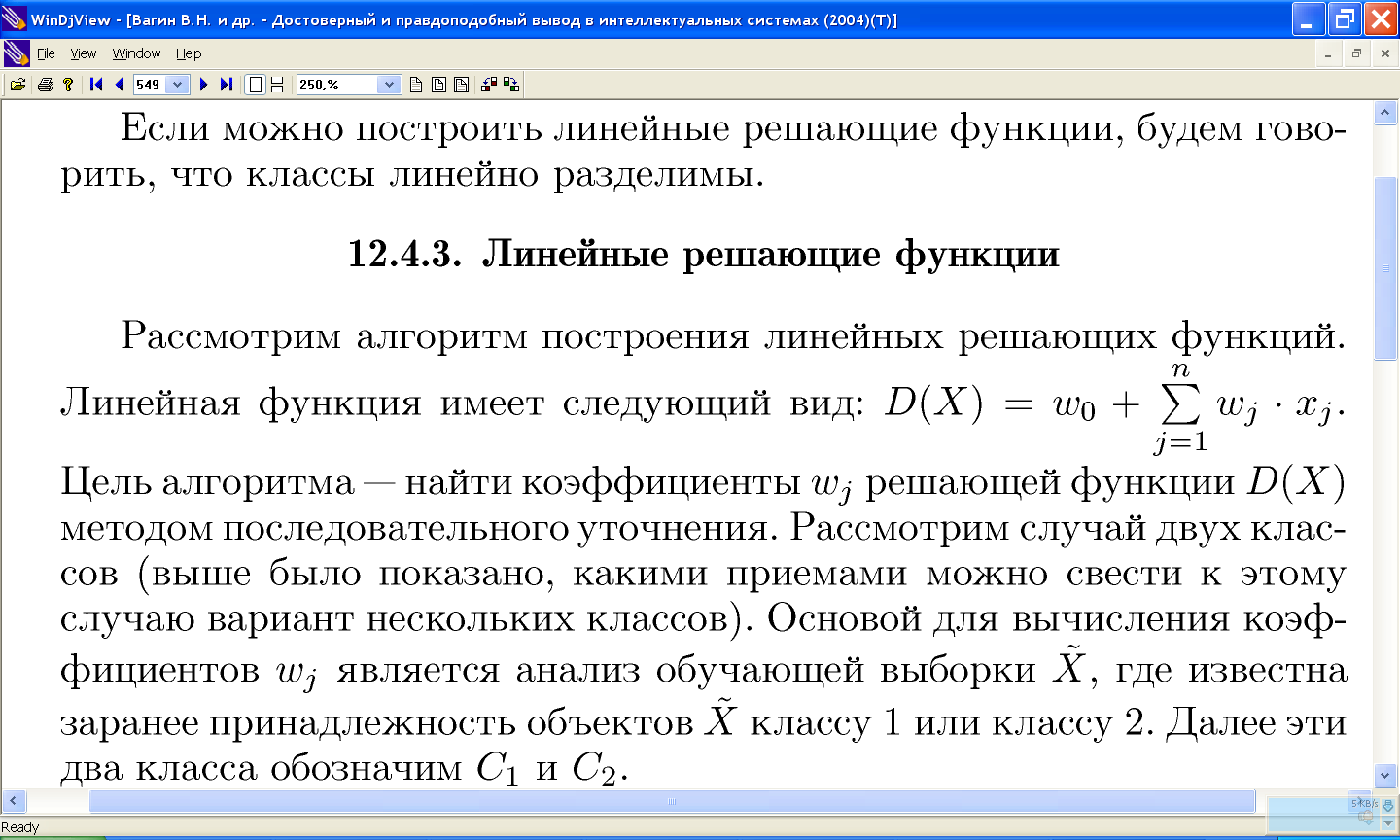
Task: Open the Help menu
Action: pyautogui.click(x=189, y=53)
